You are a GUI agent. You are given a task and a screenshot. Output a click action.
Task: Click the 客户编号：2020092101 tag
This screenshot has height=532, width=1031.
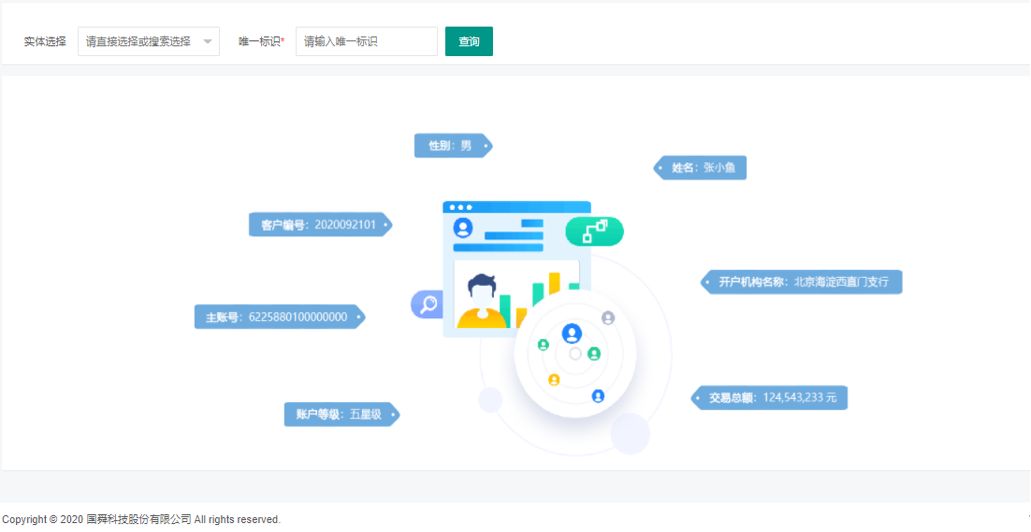tap(320, 224)
